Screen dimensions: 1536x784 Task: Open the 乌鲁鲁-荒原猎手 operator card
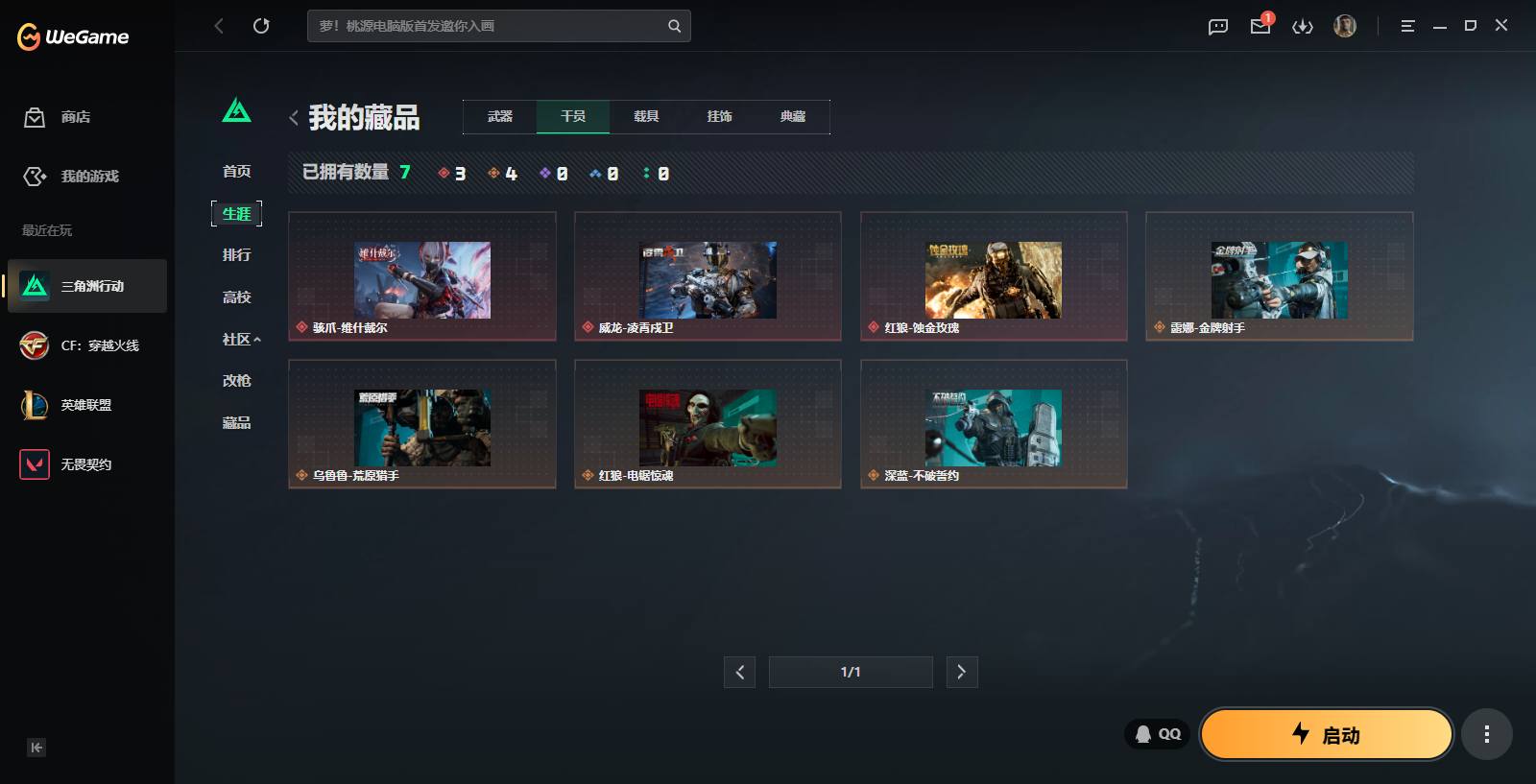pos(422,424)
